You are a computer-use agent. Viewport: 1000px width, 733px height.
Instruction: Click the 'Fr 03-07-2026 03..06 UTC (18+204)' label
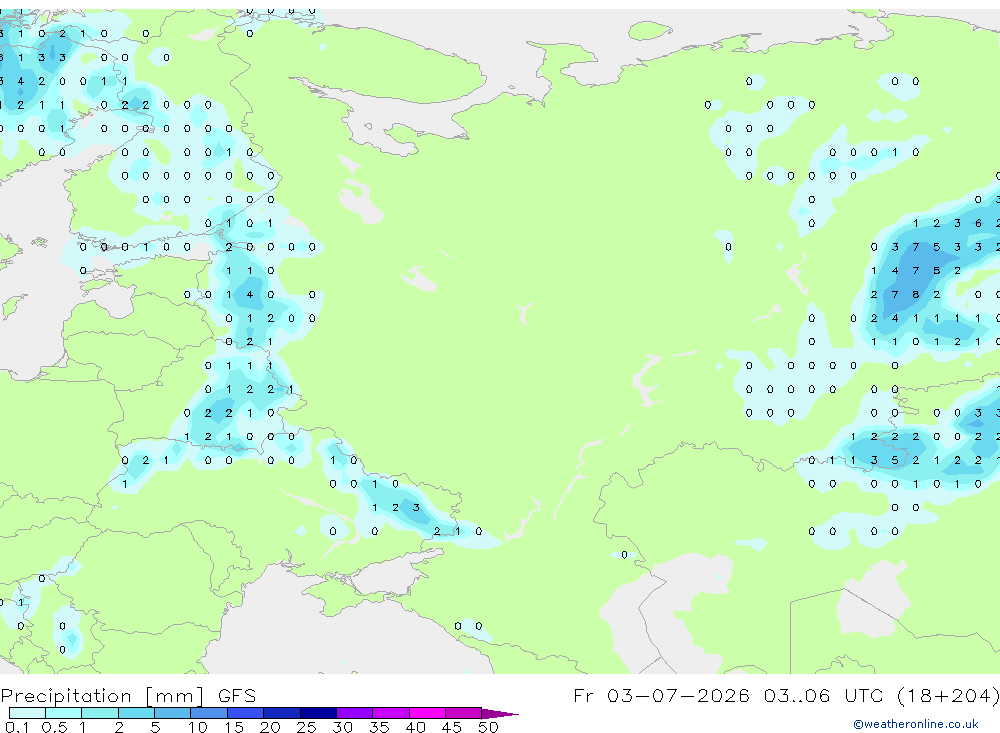click(x=786, y=695)
